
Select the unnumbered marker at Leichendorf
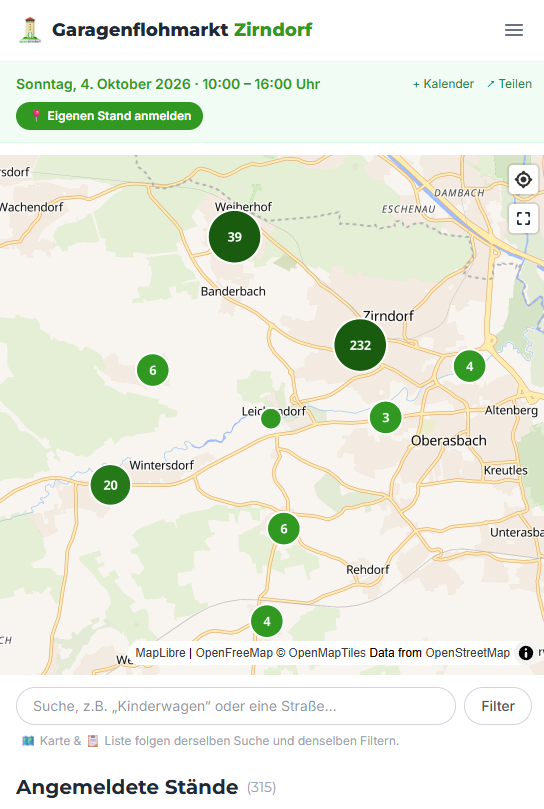[271, 418]
